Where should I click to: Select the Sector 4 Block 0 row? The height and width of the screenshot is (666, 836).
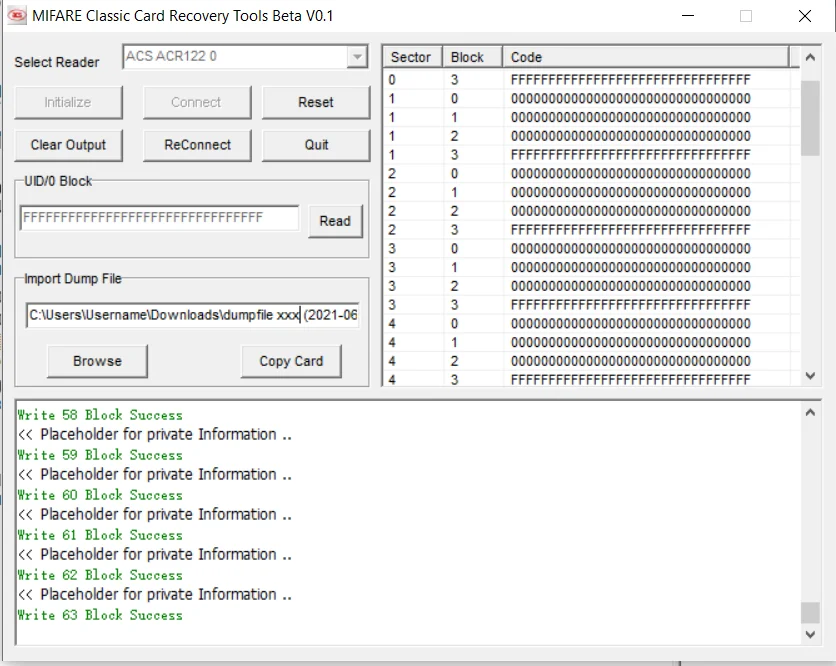[592, 324]
